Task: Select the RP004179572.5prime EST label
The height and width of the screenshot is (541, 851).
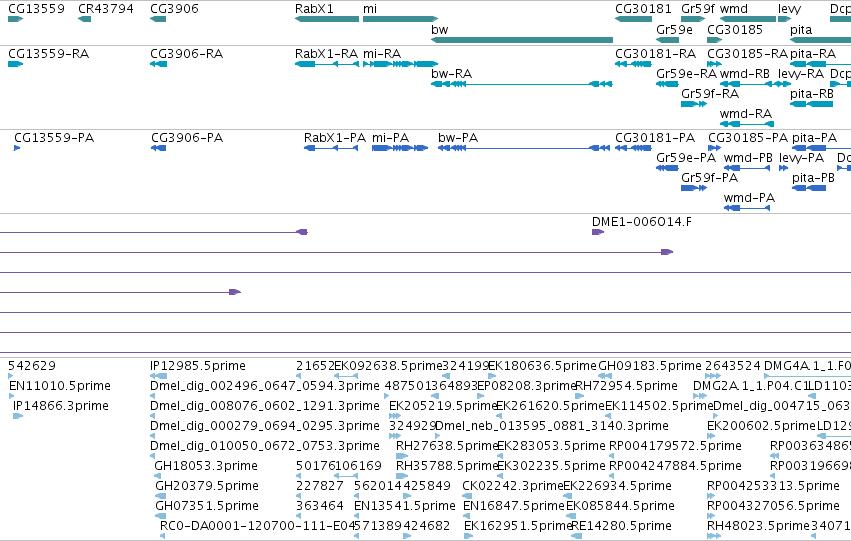Action: point(675,446)
